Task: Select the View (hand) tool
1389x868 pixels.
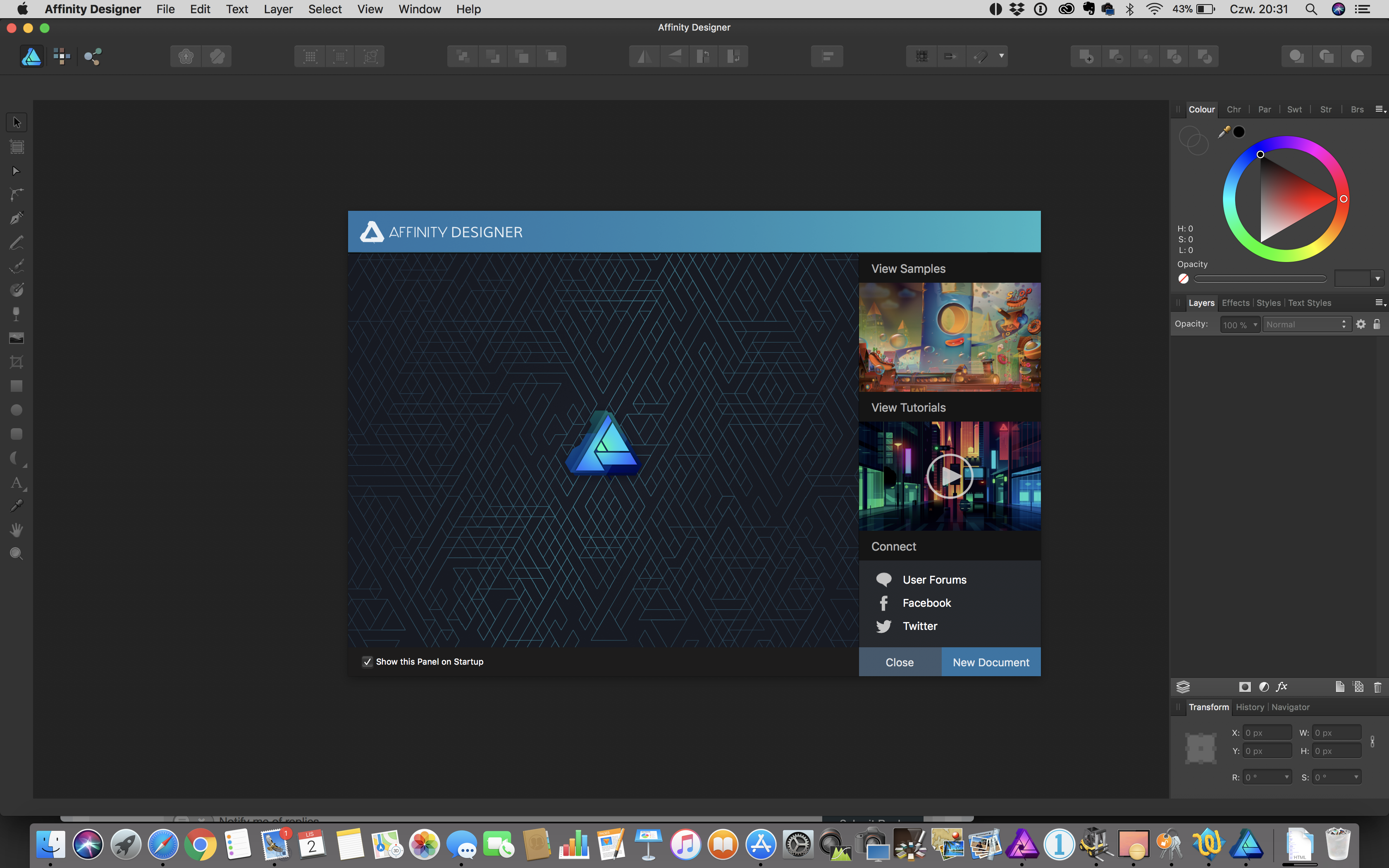Action: [x=17, y=530]
